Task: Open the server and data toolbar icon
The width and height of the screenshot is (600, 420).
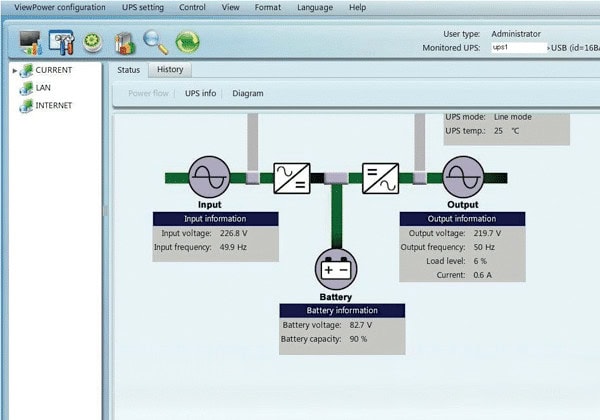Action: tap(125, 43)
